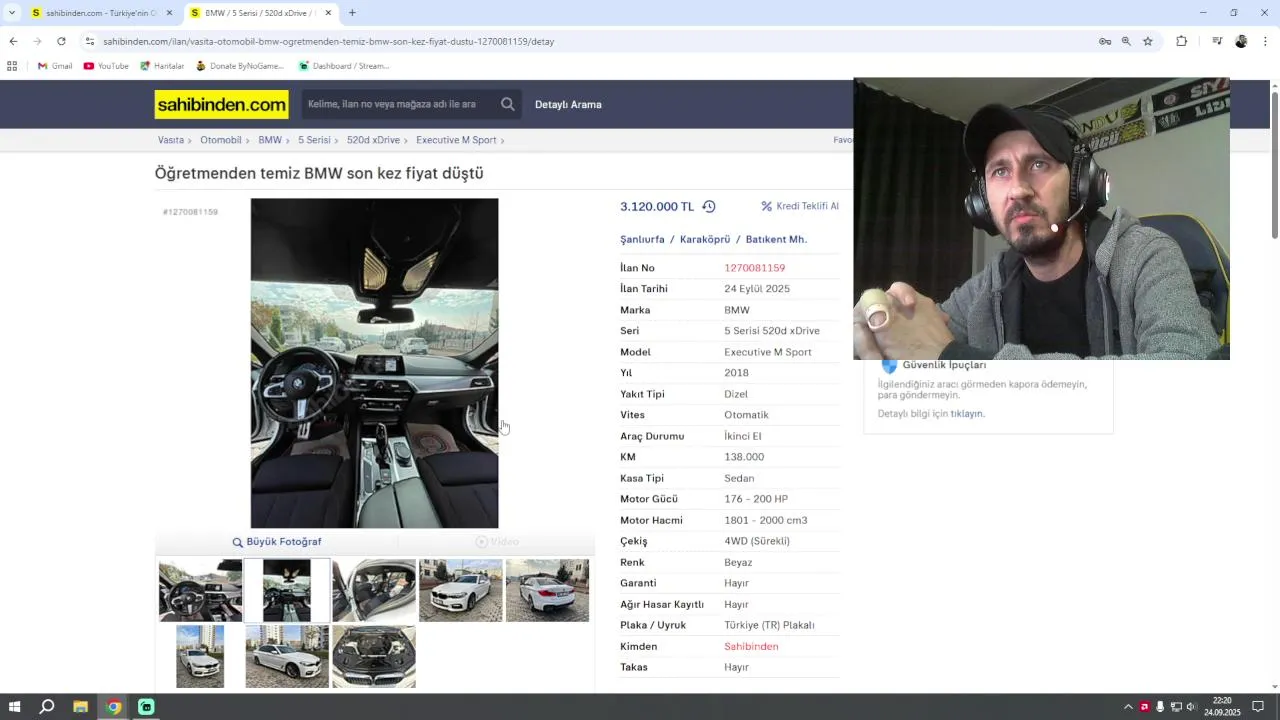Screen dimensions: 1280x720
Task: Open File Explorer from the taskbar
Action: pyautogui.click(x=81, y=707)
